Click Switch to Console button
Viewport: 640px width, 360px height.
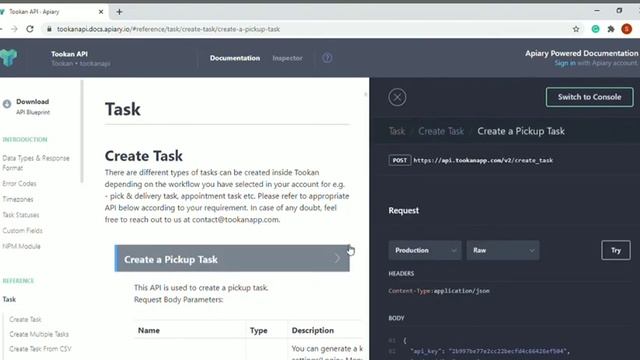589,97
